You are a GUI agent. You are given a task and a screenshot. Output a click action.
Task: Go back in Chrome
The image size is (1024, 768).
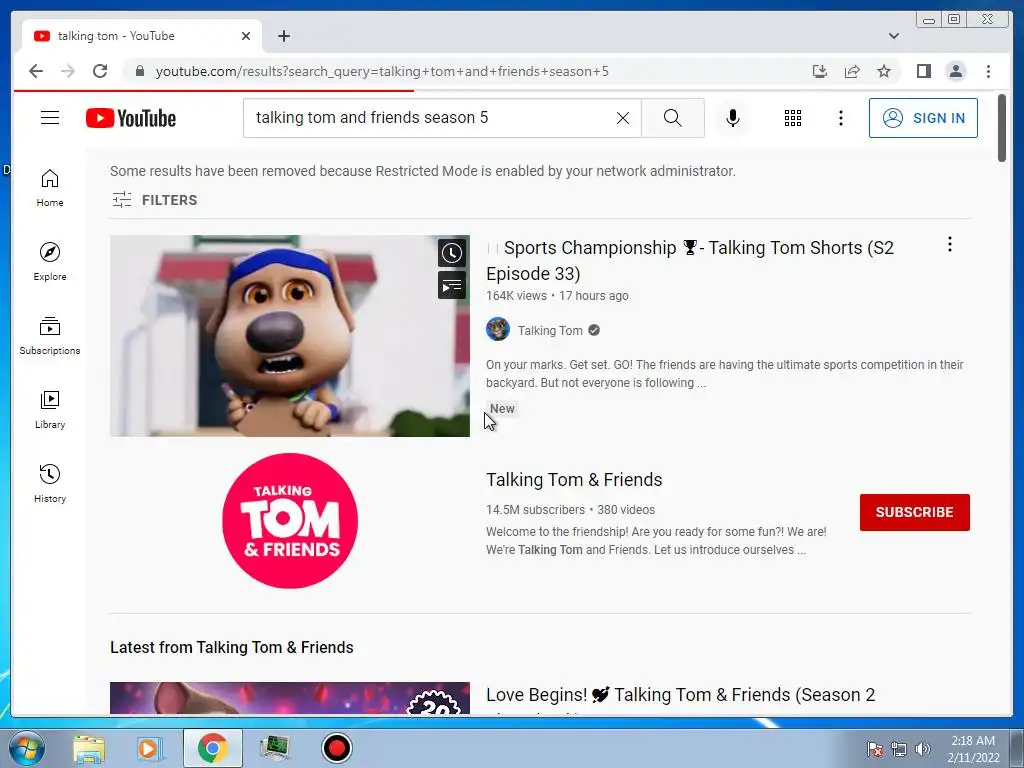36,71
